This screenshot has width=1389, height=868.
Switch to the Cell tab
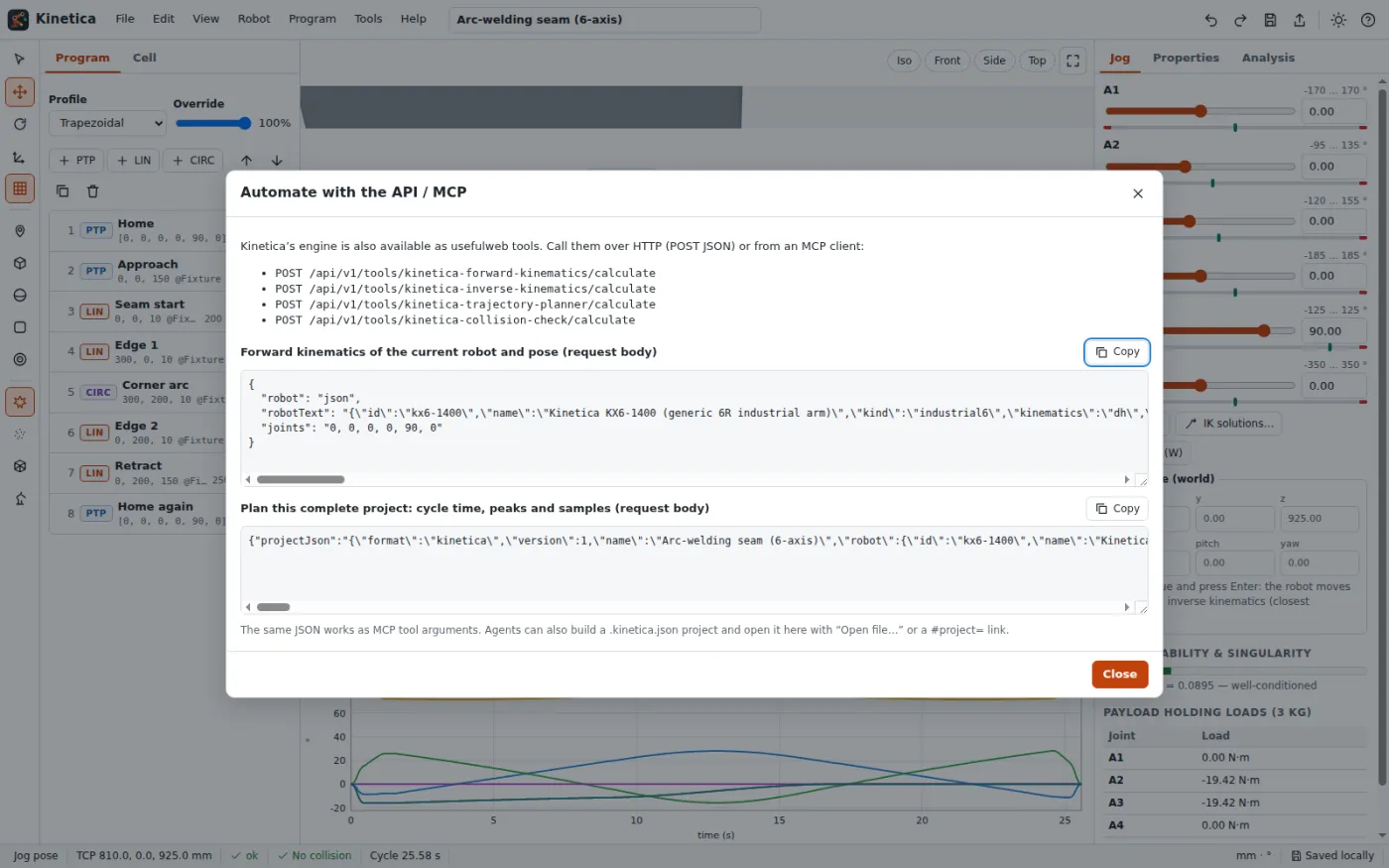coord(145,58)
